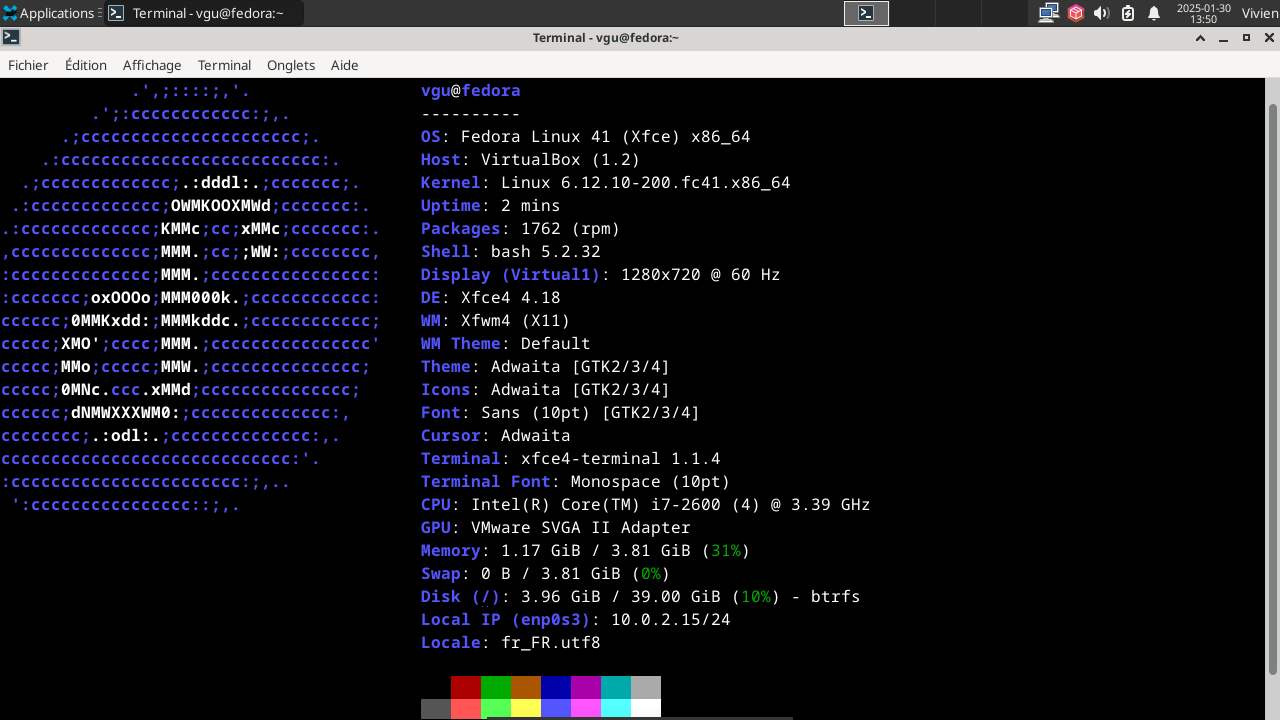The height and width of the screenshot is (720, 1280).
Task: Click the DE value 'Xfce4 4.18'
Action: point(511,297)
